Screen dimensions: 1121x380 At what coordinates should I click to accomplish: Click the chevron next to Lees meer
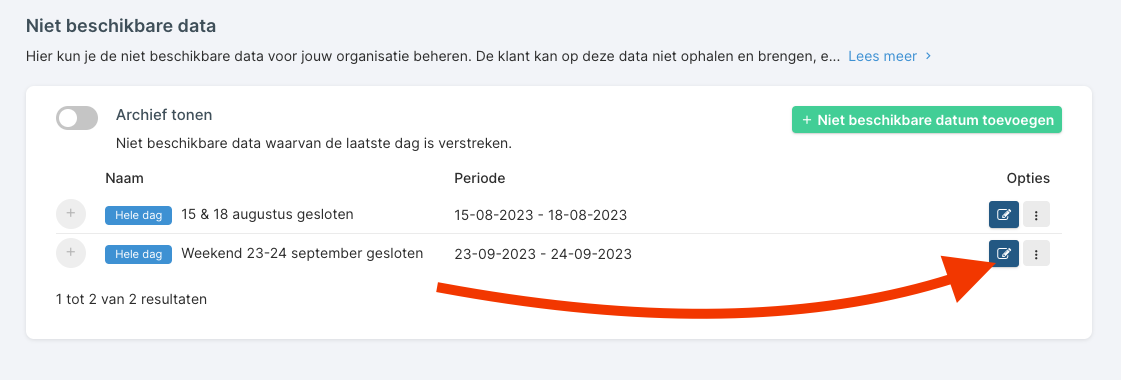point(928,56)
